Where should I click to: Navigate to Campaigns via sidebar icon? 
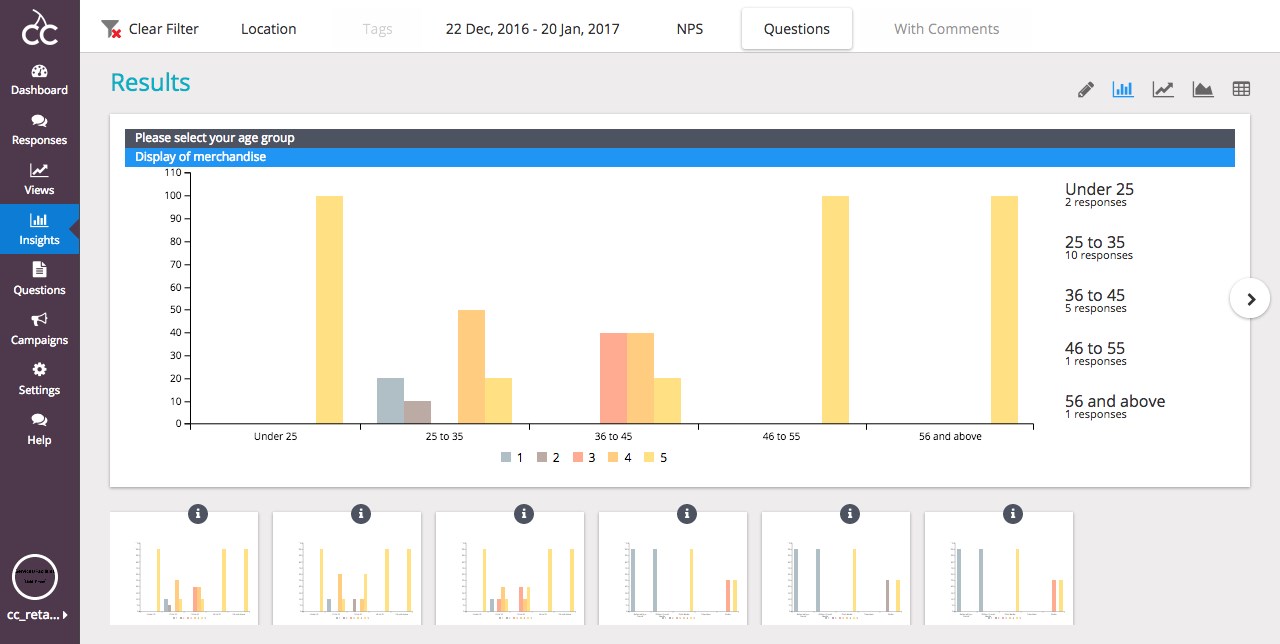click(39, 329)
